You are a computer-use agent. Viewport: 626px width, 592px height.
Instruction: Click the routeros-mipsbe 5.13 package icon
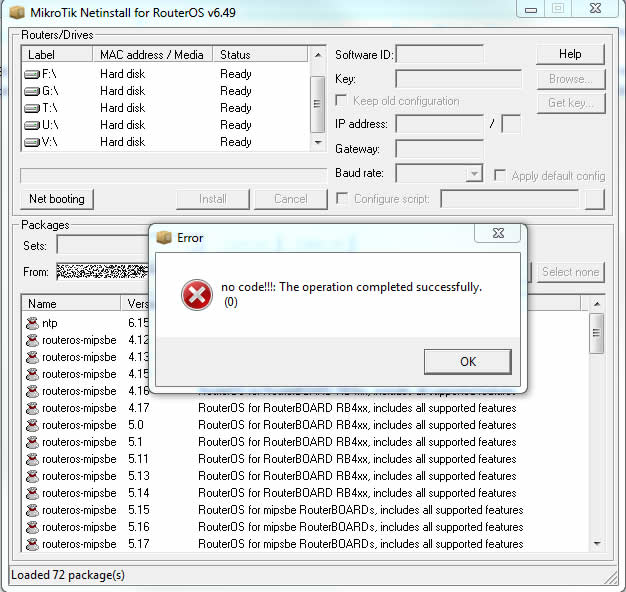pos(32,476)
